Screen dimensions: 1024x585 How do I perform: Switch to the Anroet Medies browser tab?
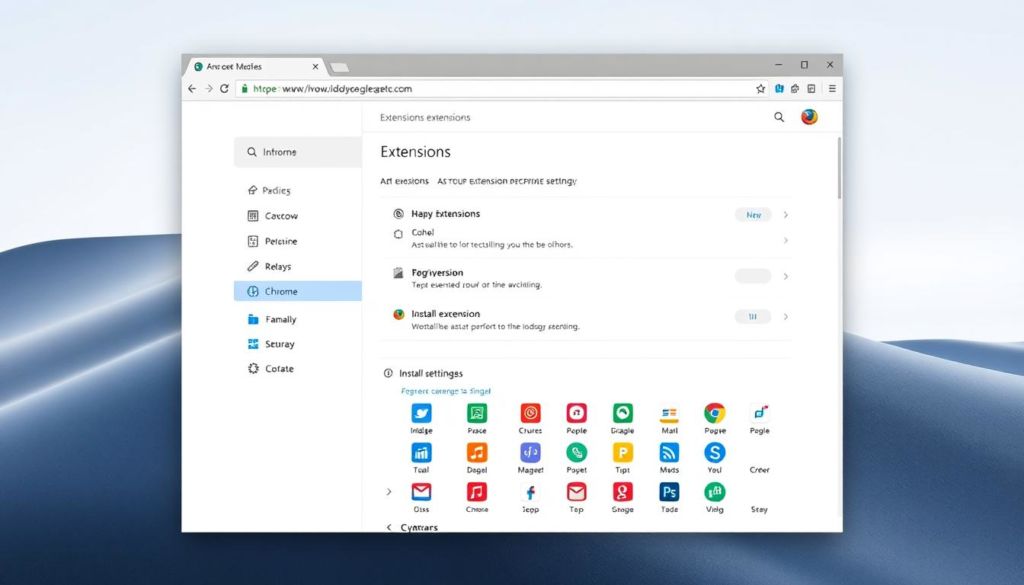tap(256, 67)
